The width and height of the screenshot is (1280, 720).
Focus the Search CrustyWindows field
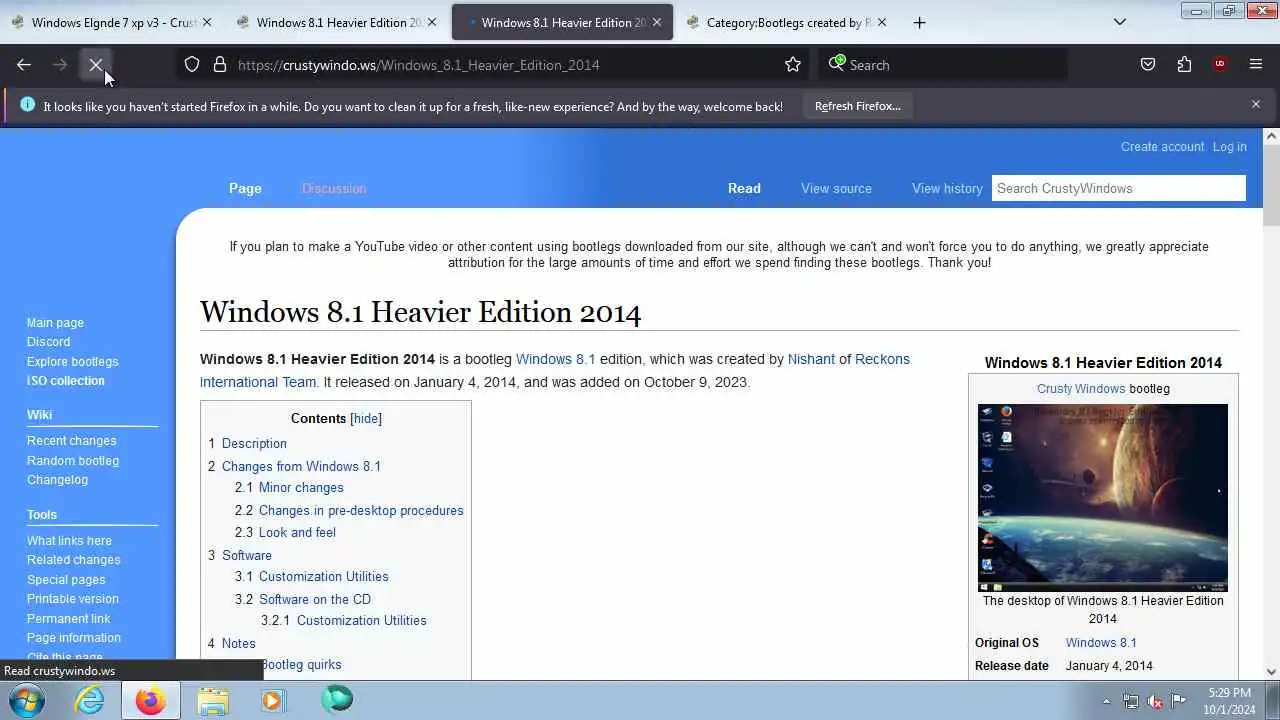point(1118,188)
